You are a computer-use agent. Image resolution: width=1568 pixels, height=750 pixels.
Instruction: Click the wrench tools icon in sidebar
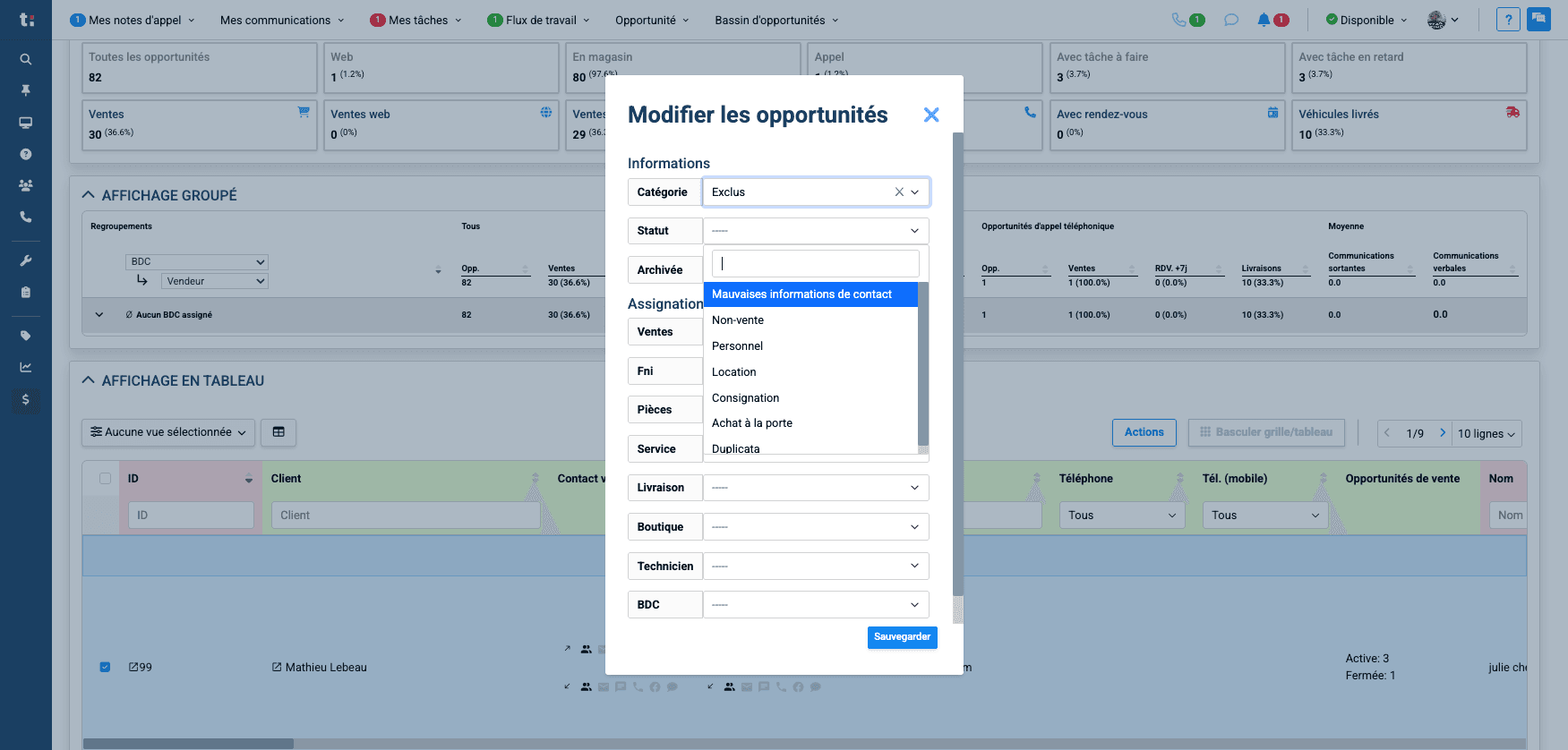coord(26,260)
